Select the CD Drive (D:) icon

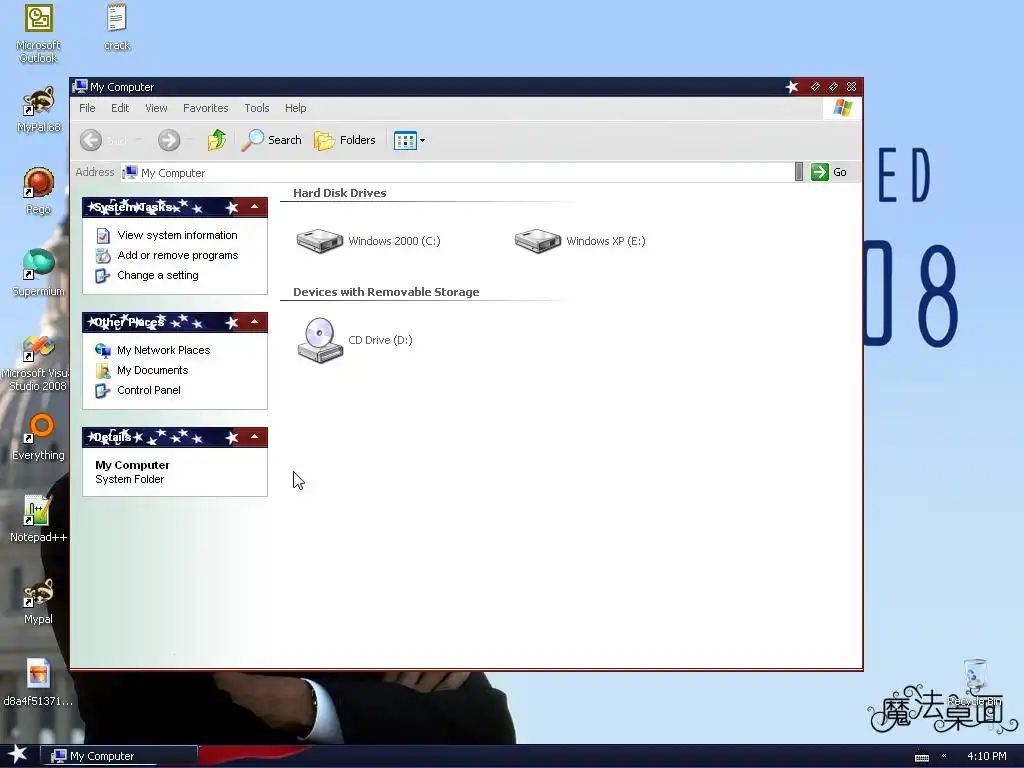(319, 340)
